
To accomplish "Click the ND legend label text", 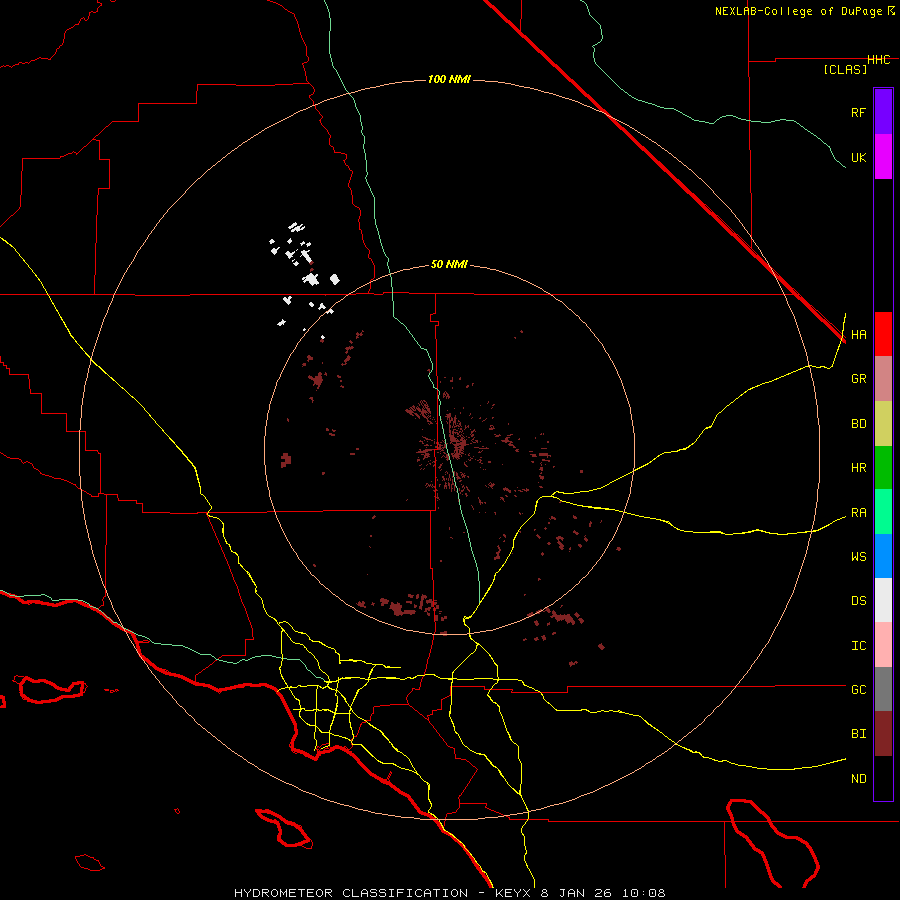I will pyautogui.click(x=858, y=778).
